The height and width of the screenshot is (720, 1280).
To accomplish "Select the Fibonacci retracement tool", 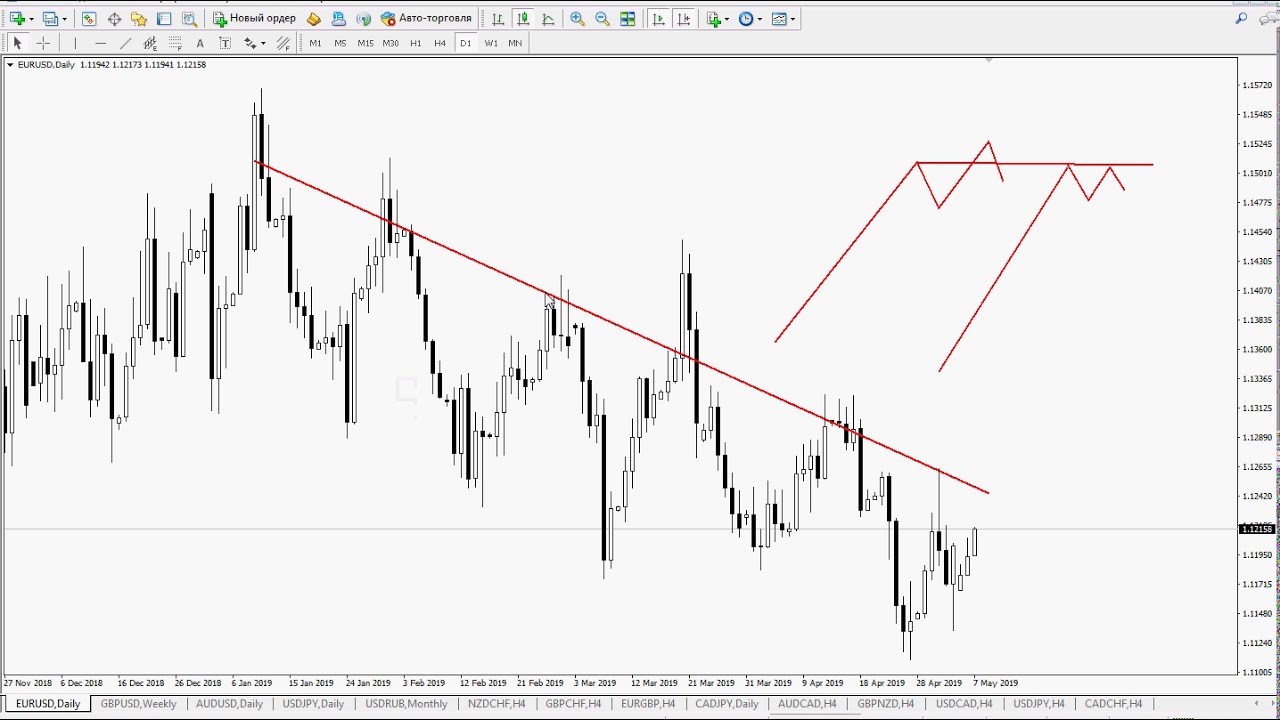I will pos(175,43).
